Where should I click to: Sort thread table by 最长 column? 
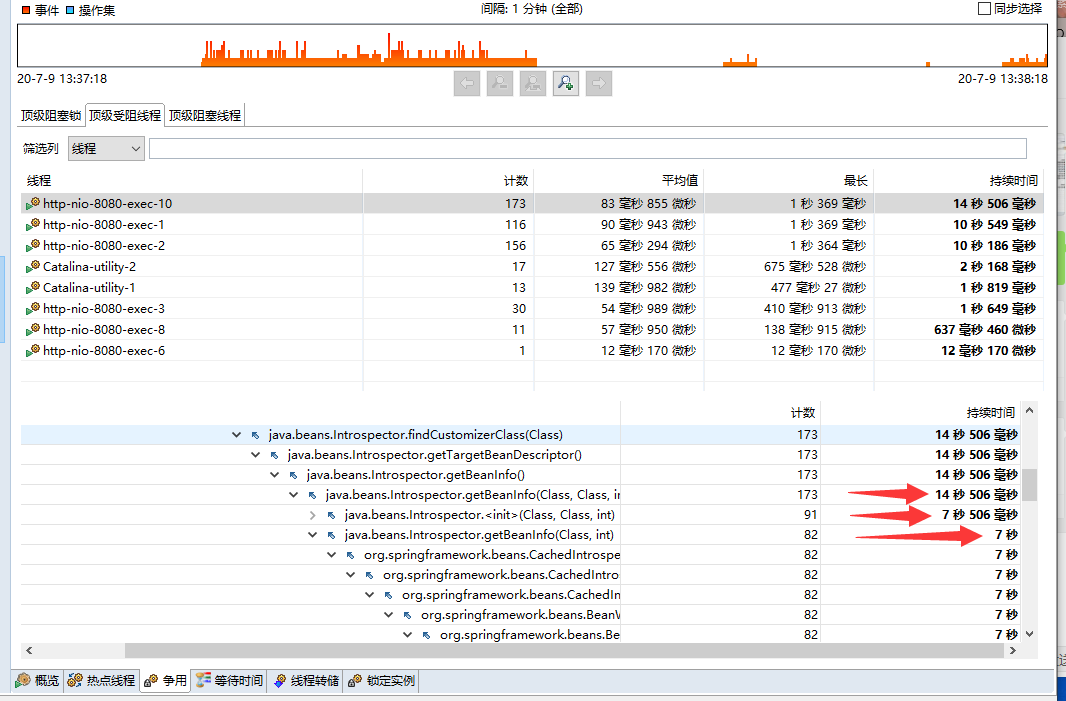pos(789,181)
